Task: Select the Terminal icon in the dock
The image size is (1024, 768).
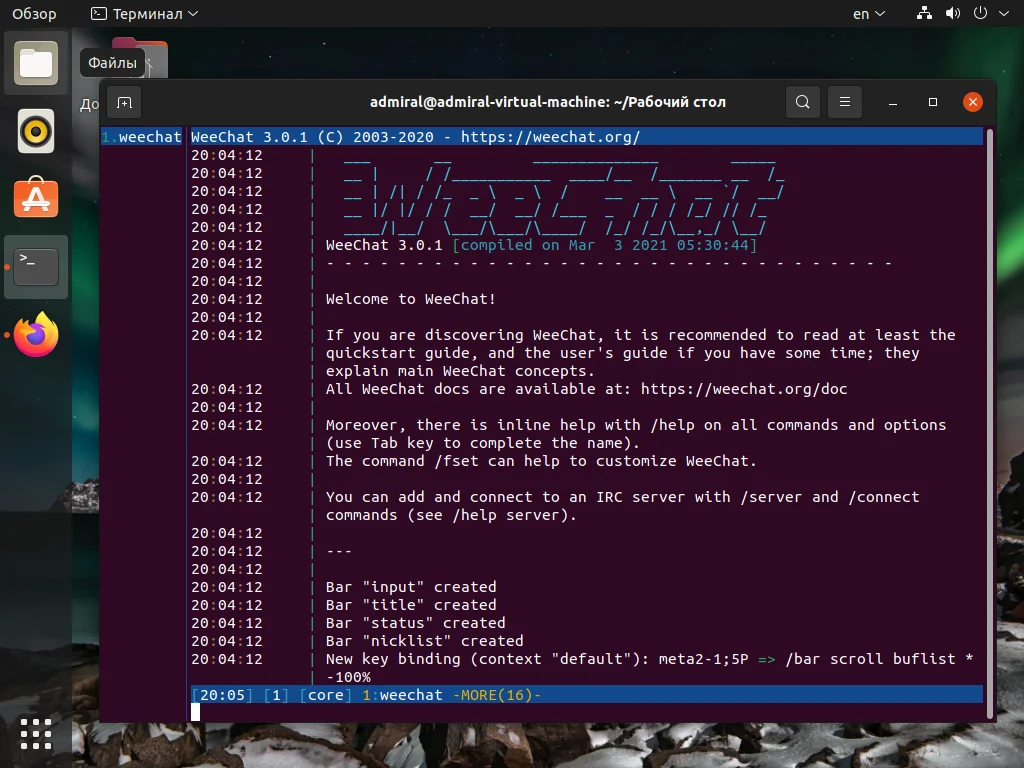Action: click(x=36, y=266)
